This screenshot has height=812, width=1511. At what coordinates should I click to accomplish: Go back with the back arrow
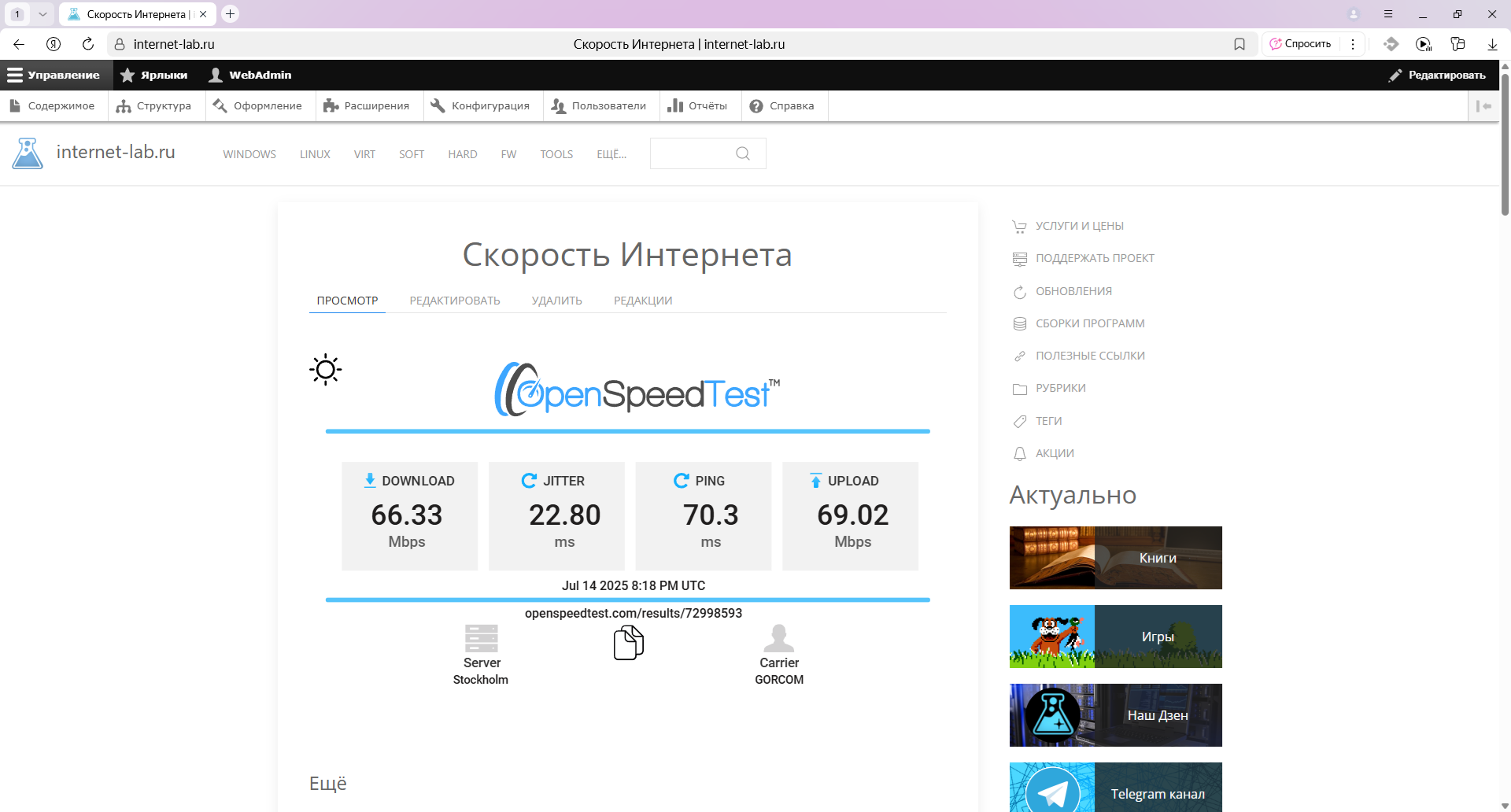(x=19, y=44)
